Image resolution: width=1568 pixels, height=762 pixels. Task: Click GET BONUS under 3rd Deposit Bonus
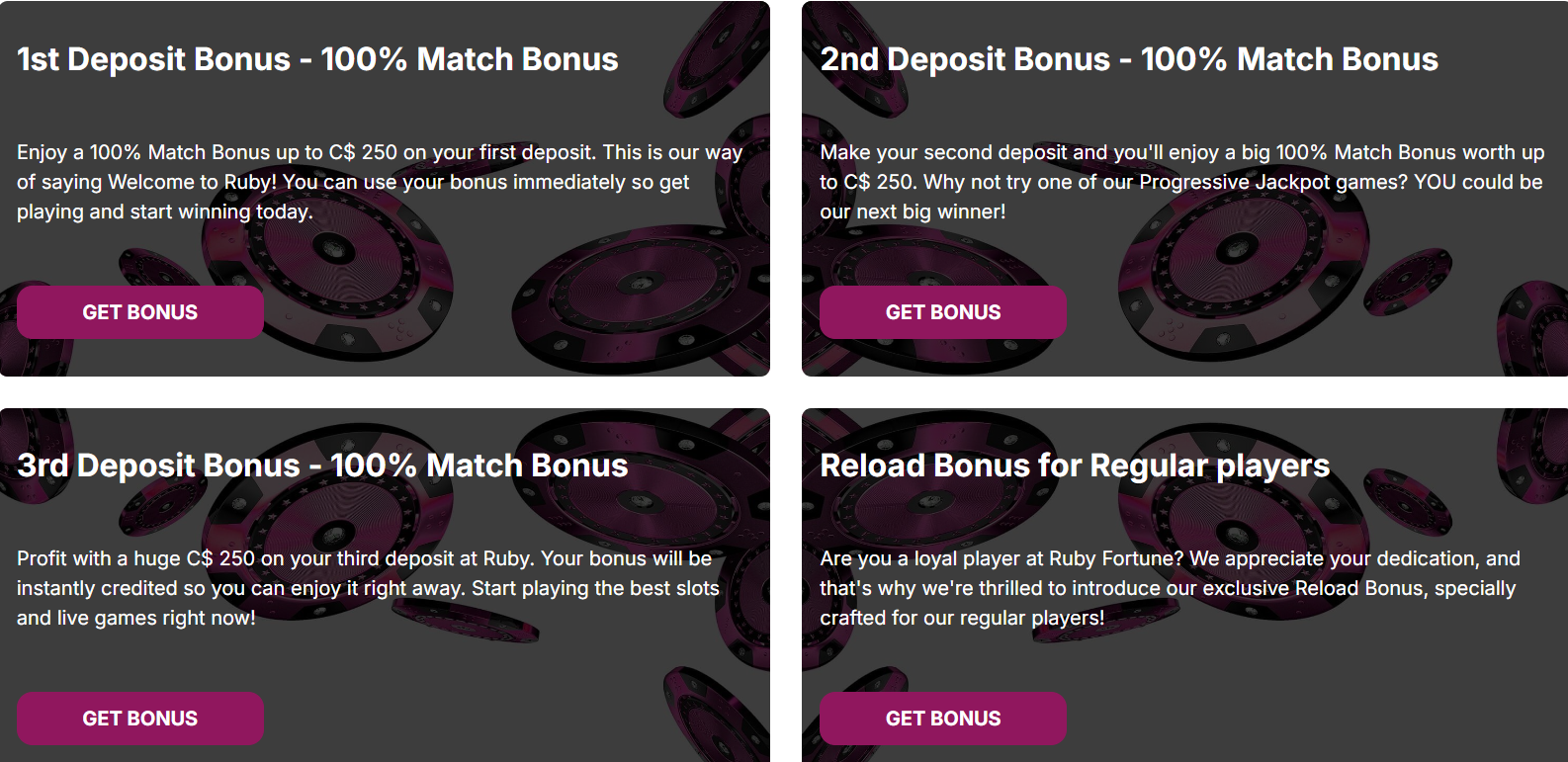(x=140, y=719)
